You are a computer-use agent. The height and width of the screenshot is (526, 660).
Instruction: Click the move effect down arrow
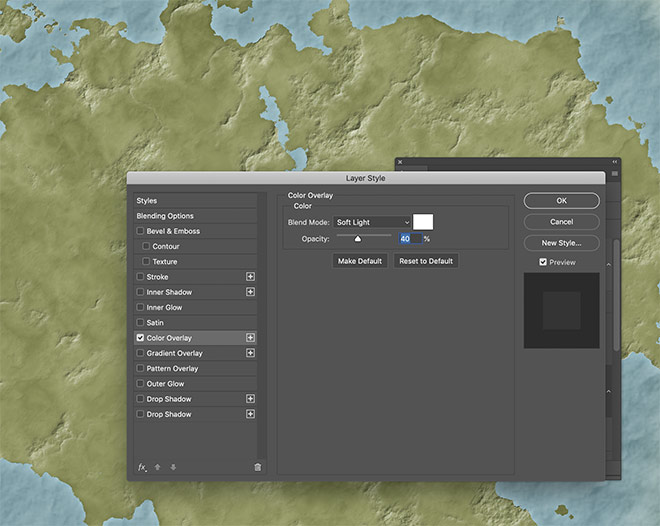(173, 467)
